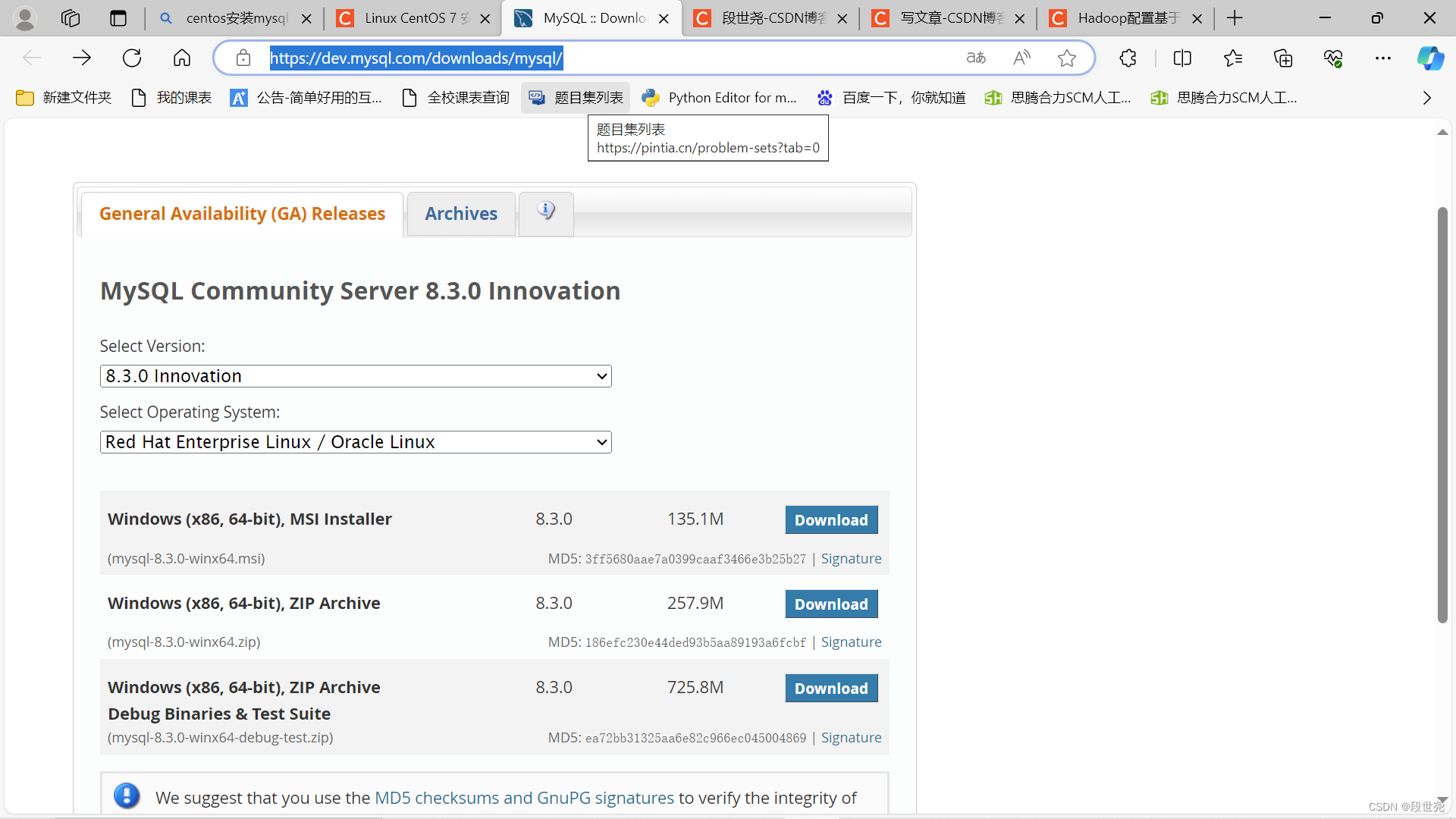Image resolution: width=1456 pixels, height=819 pixels.
Task: Open the translate page icon
Action: pyautogui.click(x=976, y=58)
